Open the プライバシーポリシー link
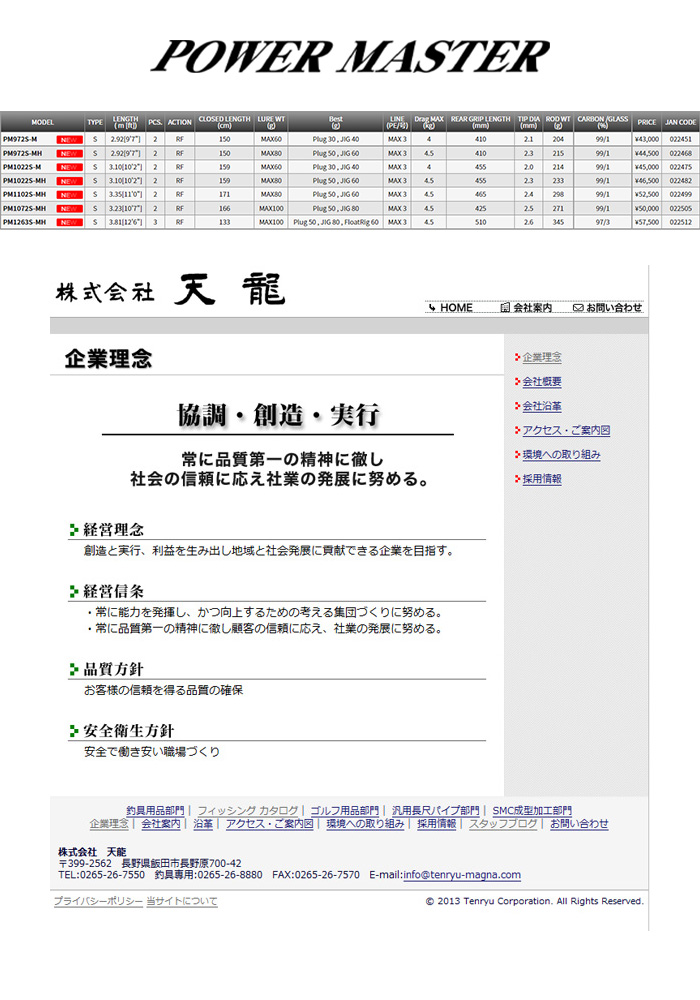This screenshot has height=1000, width=700. pyautogui.click(x=97, y=901)
